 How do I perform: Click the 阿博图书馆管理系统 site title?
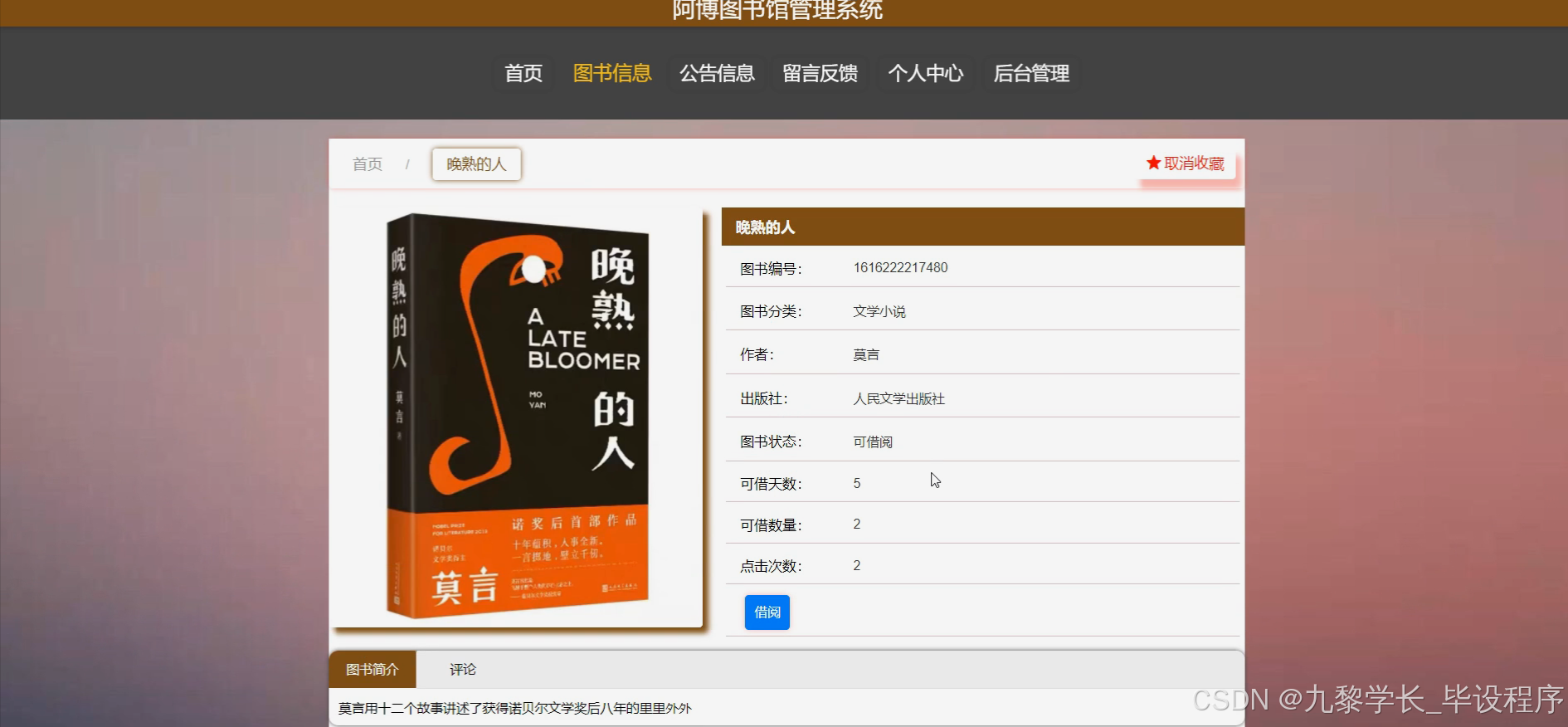(777, 10)
